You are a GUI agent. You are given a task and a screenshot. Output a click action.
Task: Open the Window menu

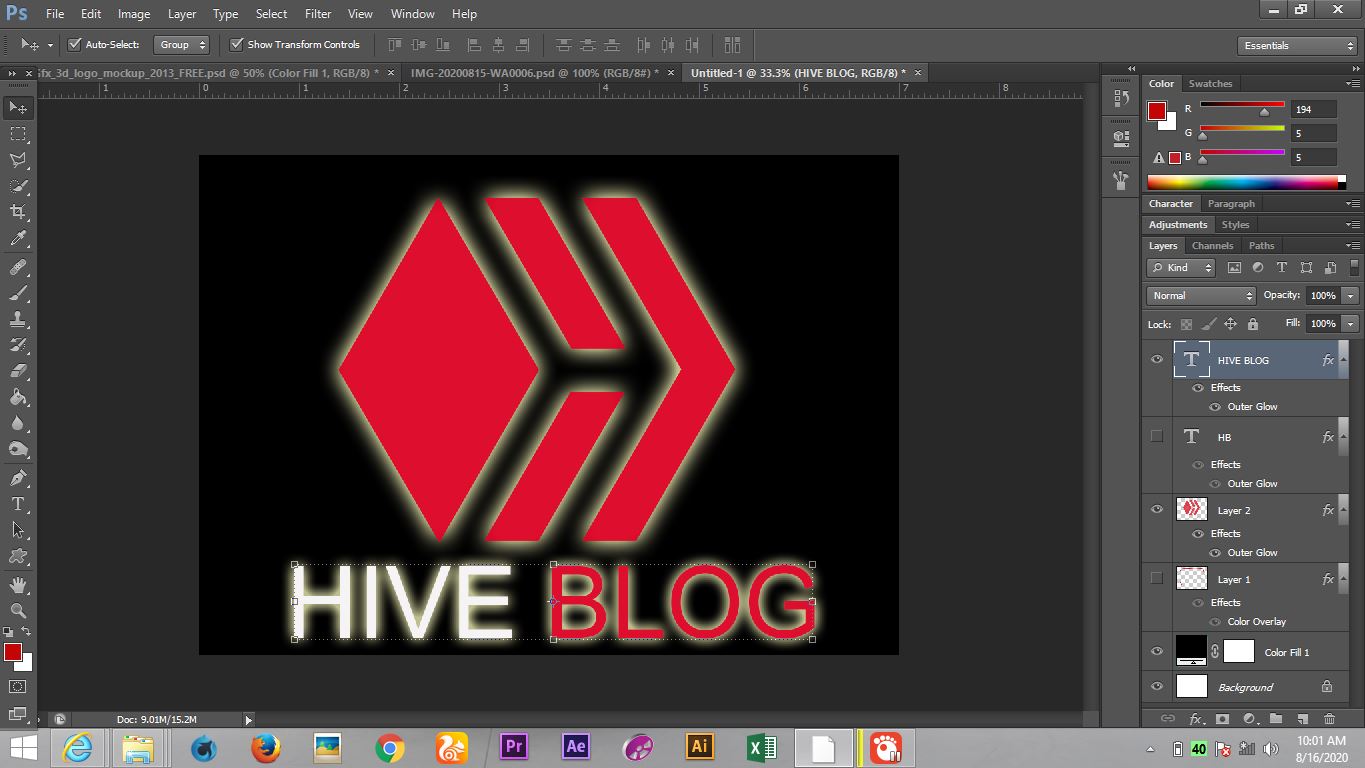pos(412,14)
